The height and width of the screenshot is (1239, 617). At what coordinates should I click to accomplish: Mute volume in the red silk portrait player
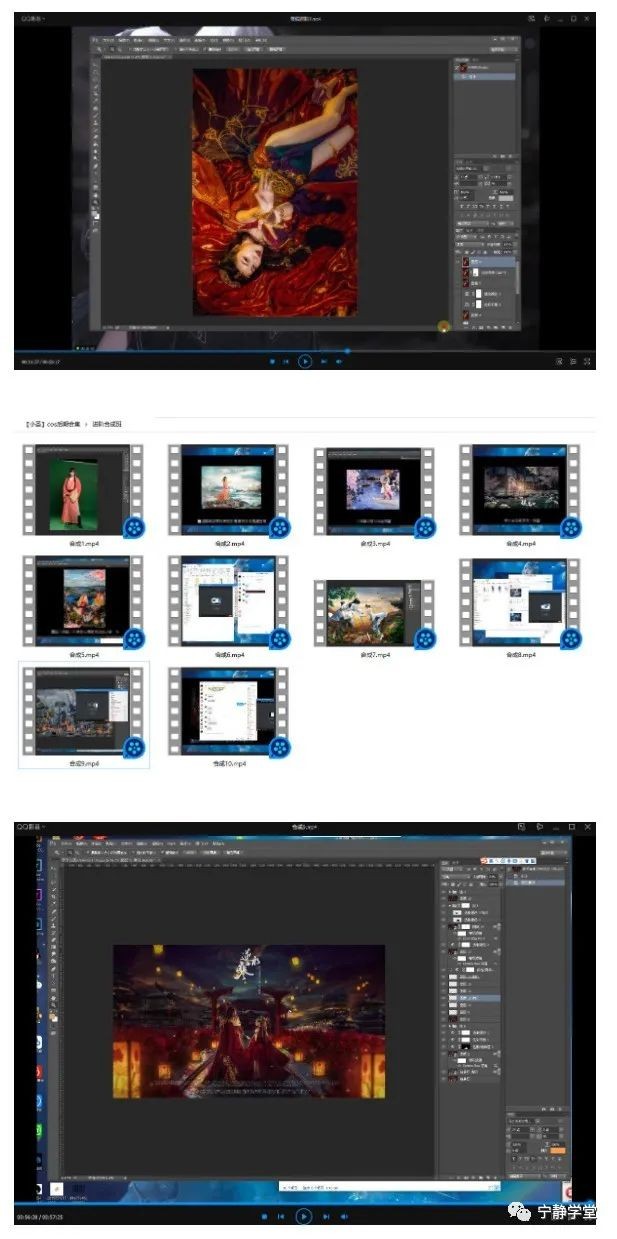coord(341,361)
